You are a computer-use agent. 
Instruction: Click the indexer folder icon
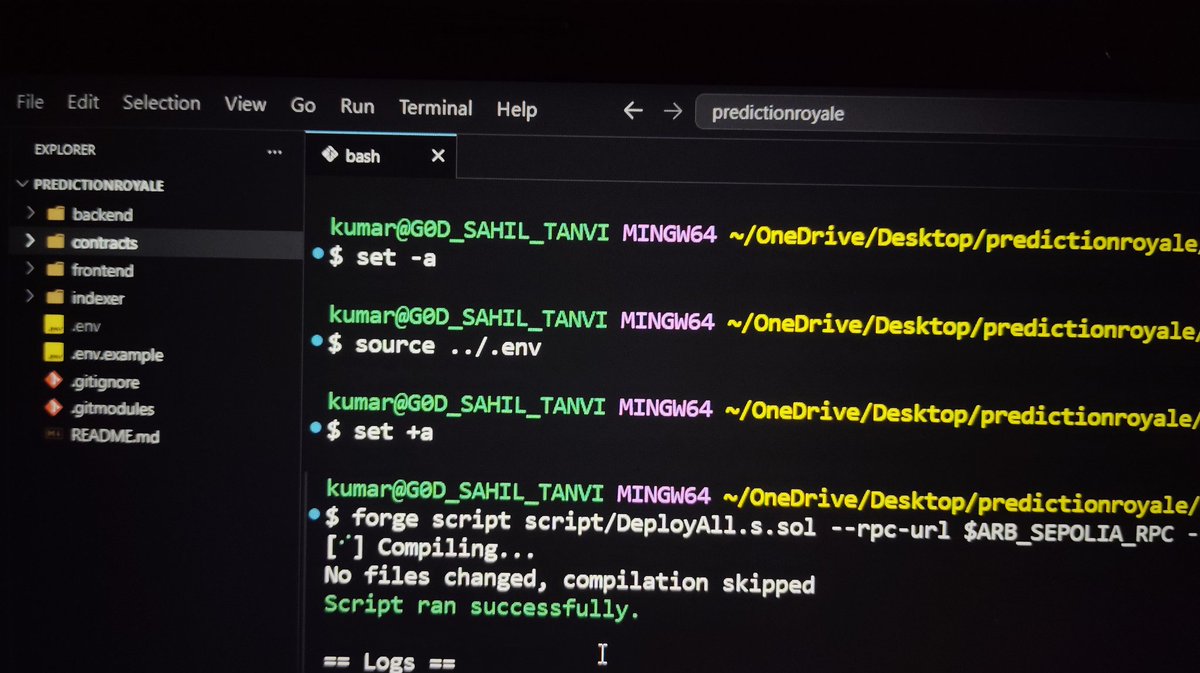pos(54,298)
